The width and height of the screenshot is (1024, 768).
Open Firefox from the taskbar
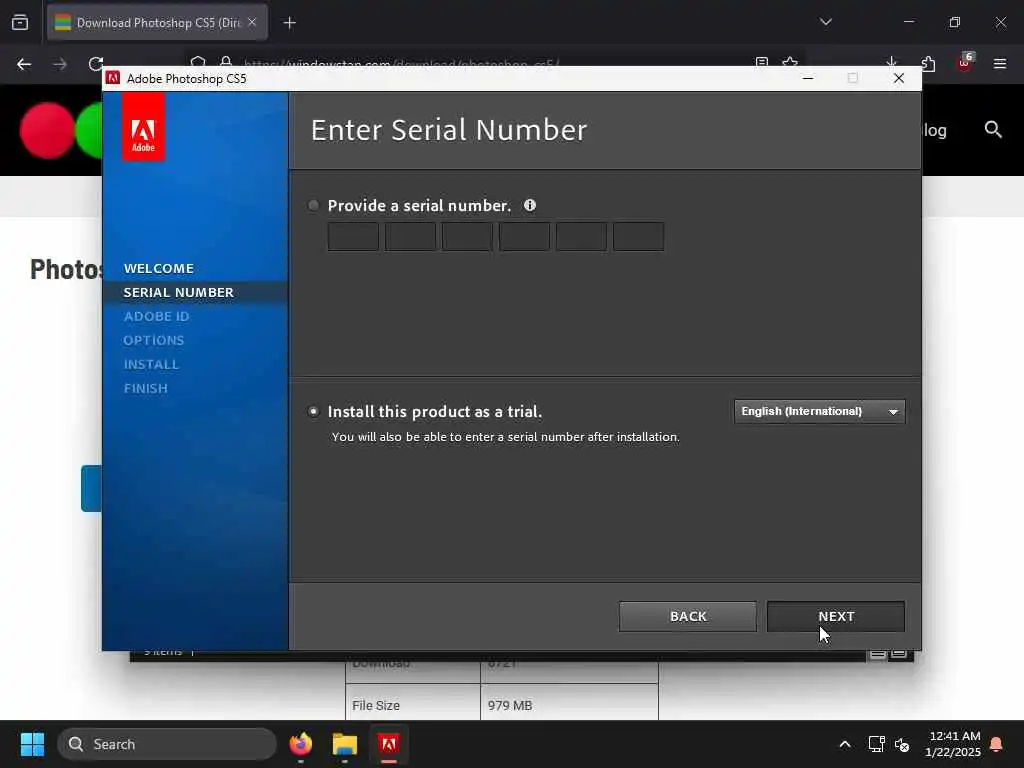(300, 744)
